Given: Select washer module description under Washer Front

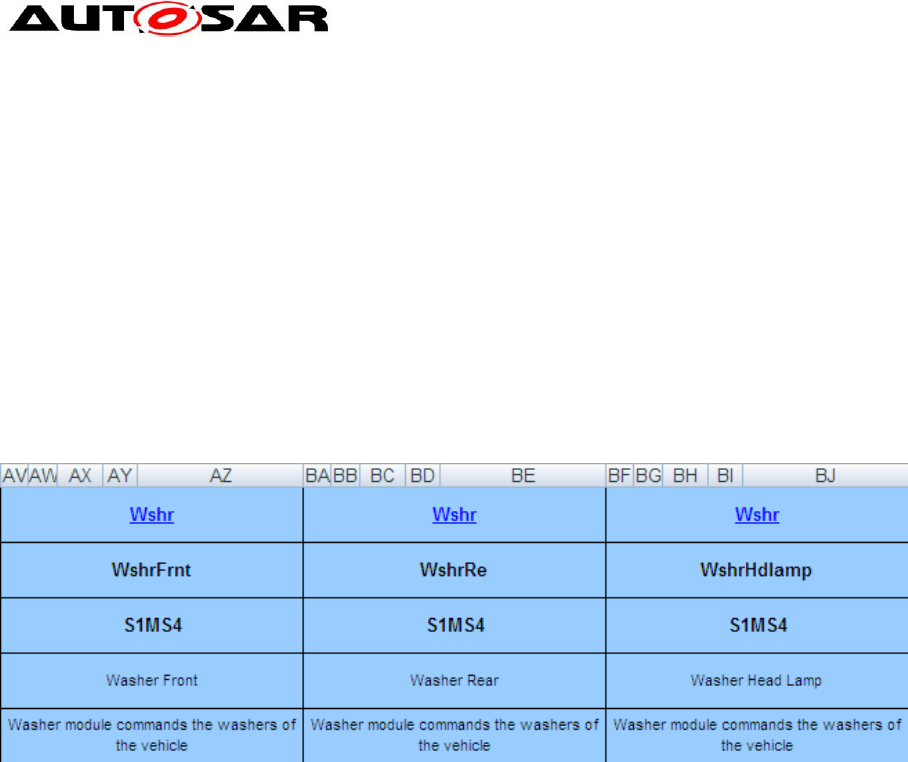Looking at the screenshot, I should pyautogui.click(x=152, y=735).
